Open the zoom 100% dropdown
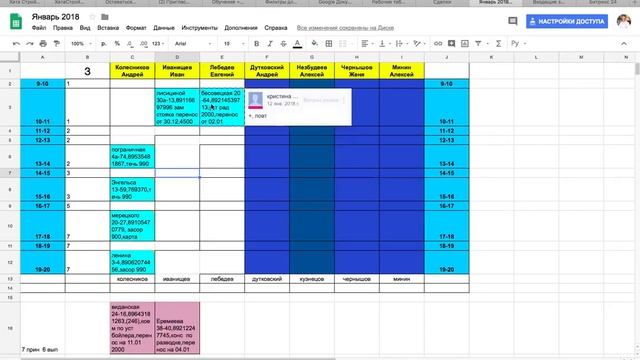Viewport: 640px width, 360px height. click(x=82, y=43)
